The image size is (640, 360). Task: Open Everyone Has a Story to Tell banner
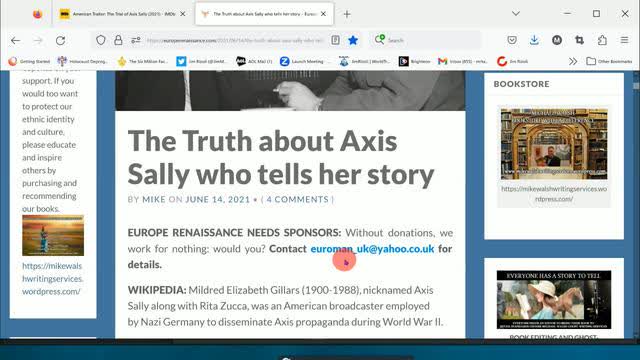point(554,300)
